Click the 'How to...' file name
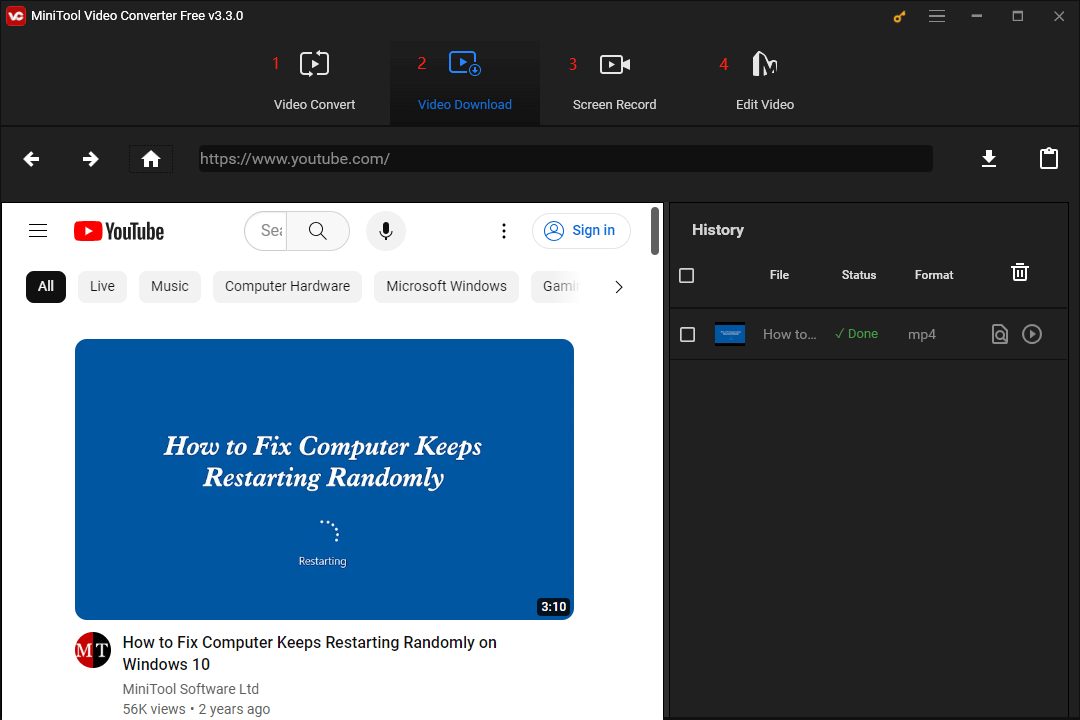The width and height of the screenshot is (1080, 720). point(789,334)
